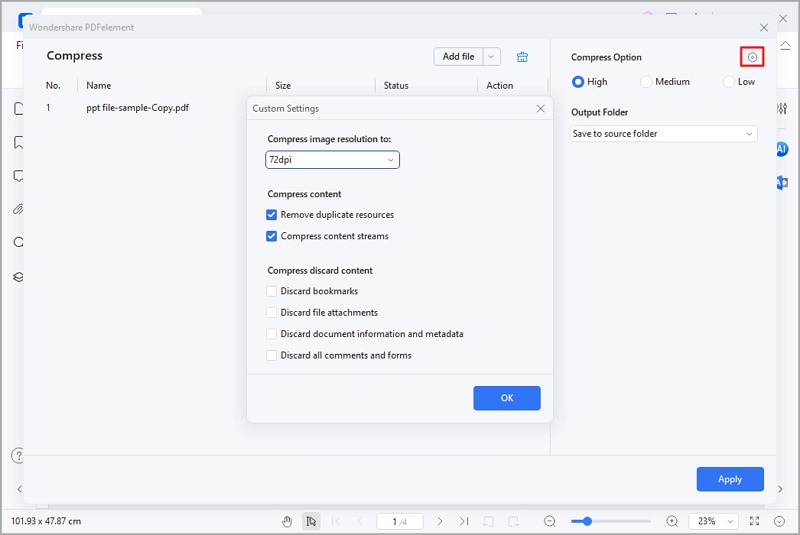The image size is (800, 535).
Task: Open the 23% zoom level dropdown
Action: 713,521
